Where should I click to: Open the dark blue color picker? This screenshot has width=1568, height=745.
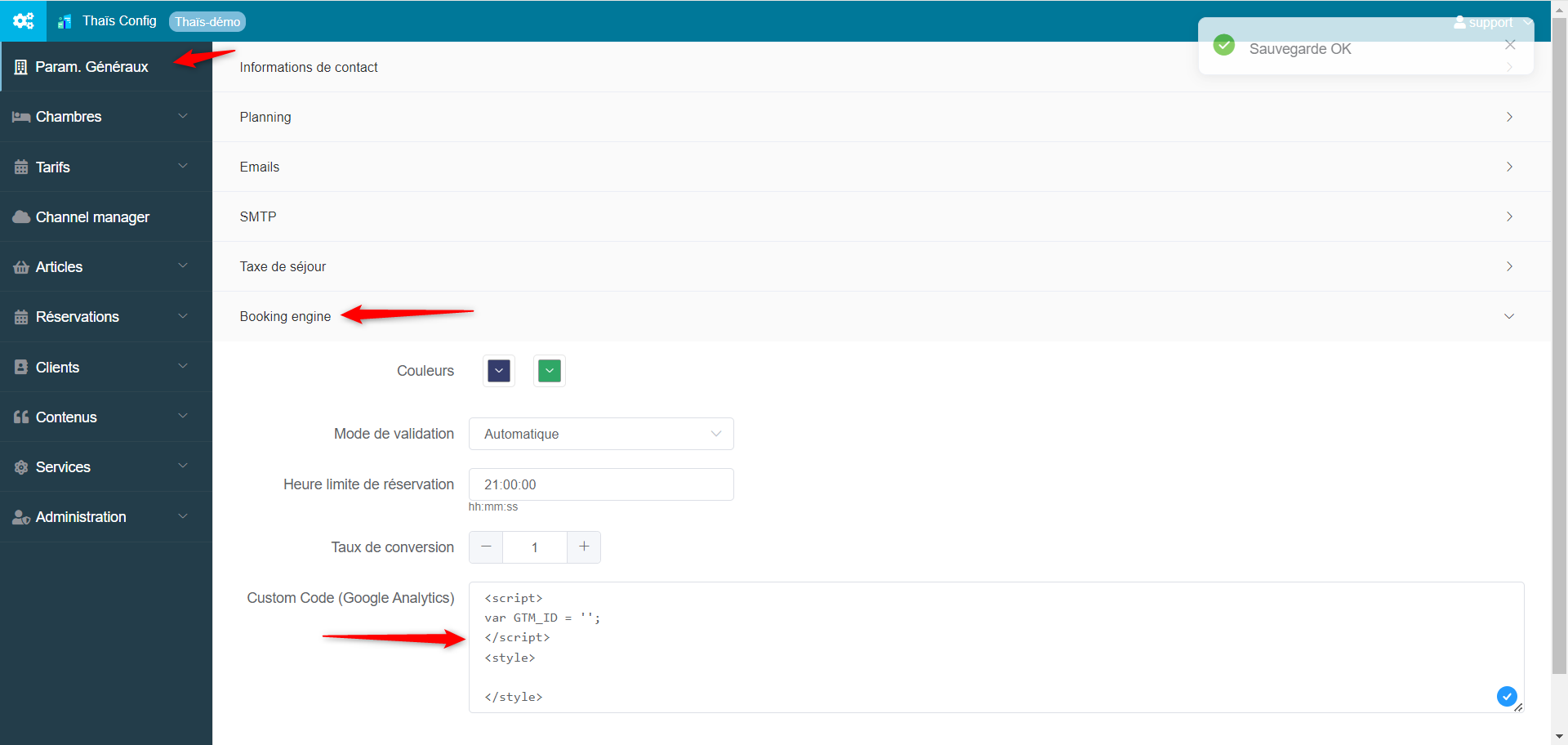click(499, 371)
